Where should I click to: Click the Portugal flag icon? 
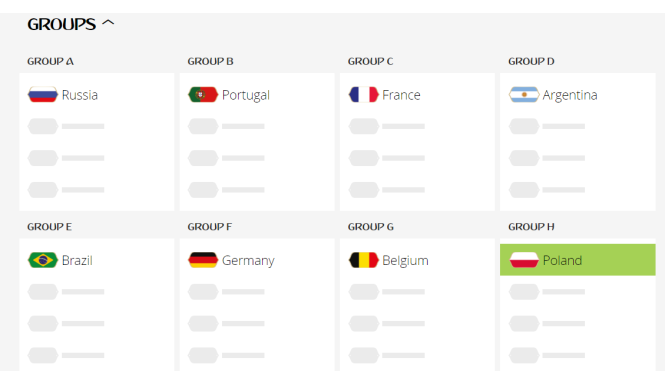(203, 95)
